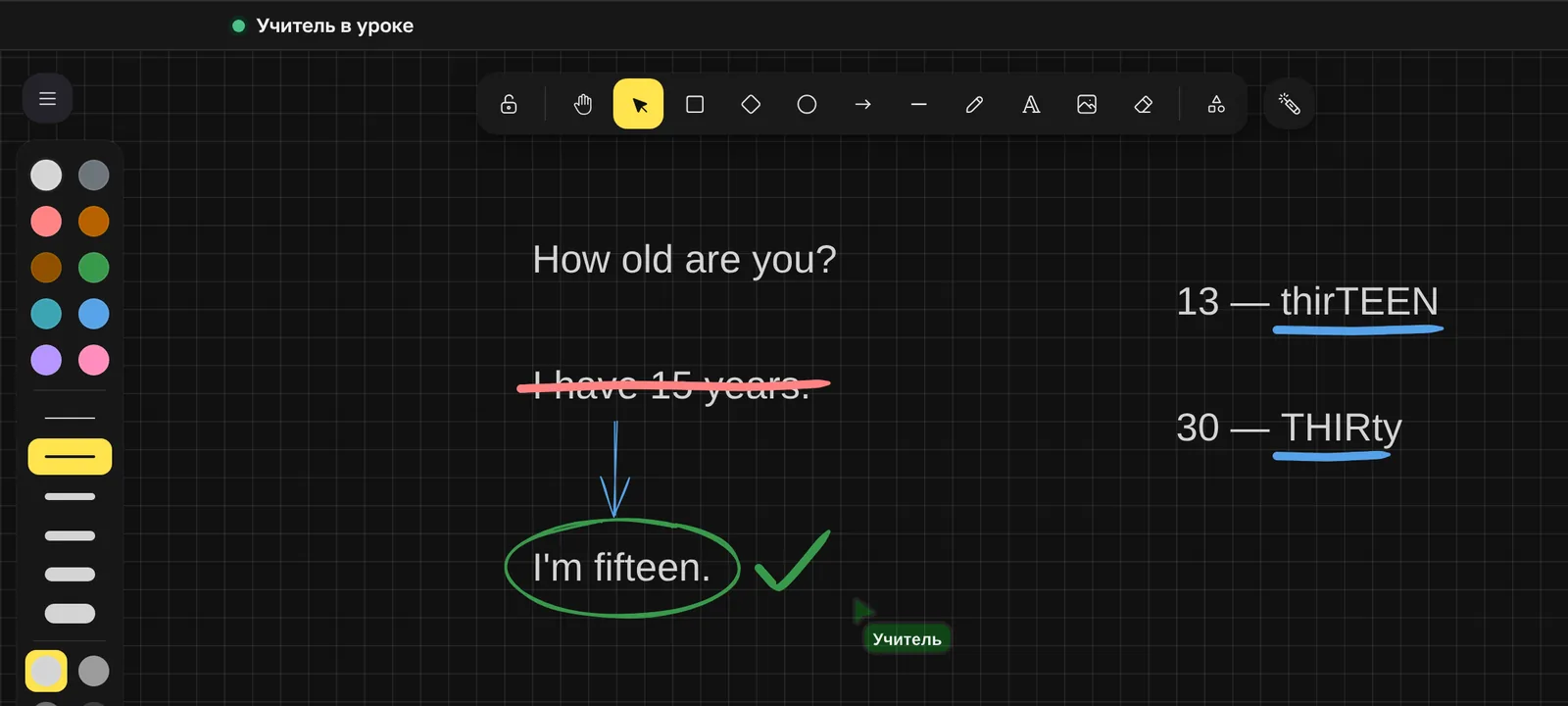1568x706 pixels.
Task: Choose the highlighted second stroke width
Action: click(70, 457)
